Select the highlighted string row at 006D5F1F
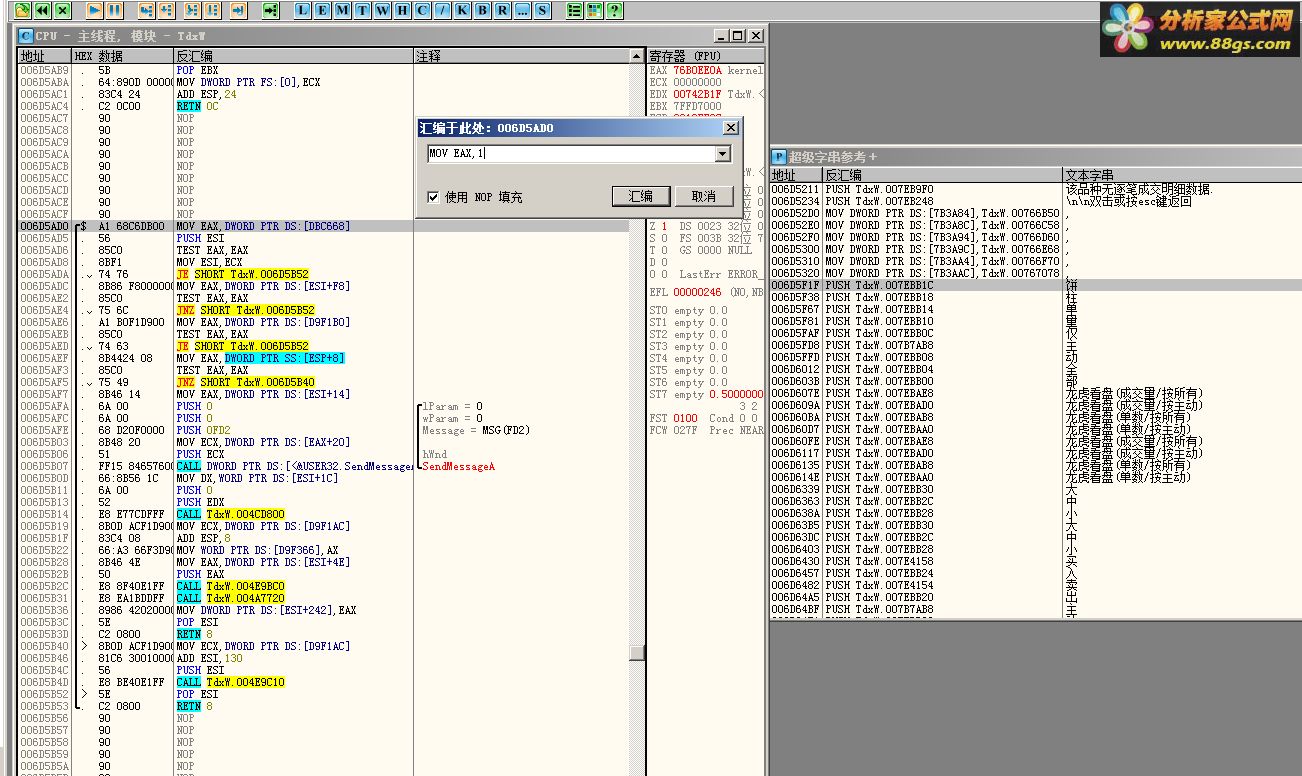1302x776 pixels. [1035, 285]
